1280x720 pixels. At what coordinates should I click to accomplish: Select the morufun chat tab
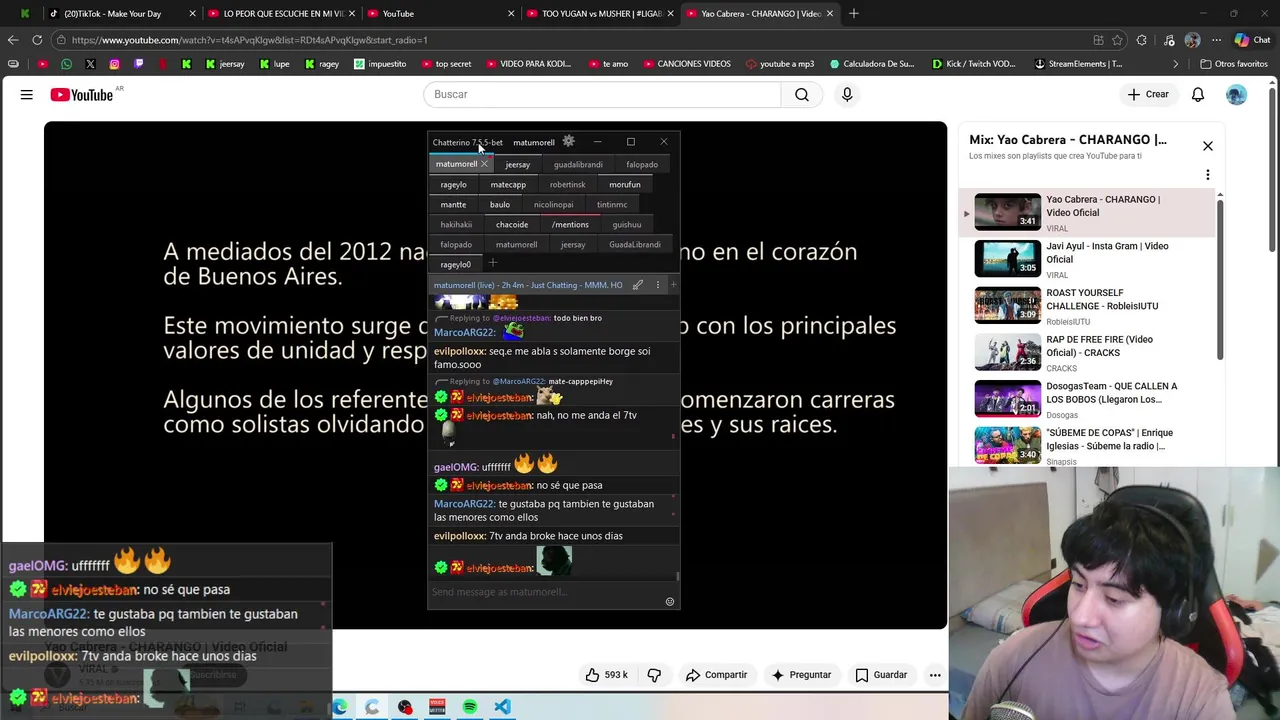[x=625, y=184]
